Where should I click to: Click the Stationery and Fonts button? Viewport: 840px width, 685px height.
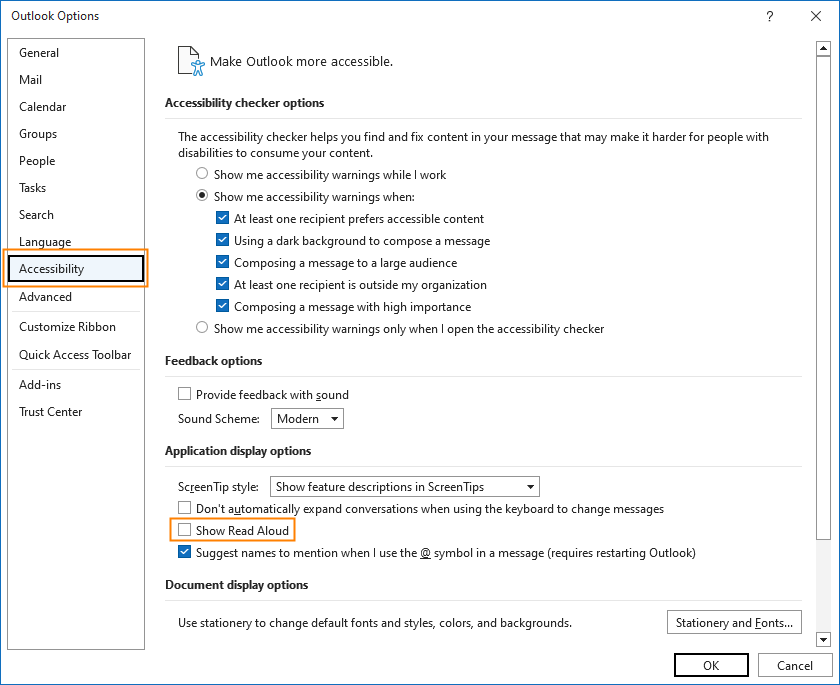[734, 623]
